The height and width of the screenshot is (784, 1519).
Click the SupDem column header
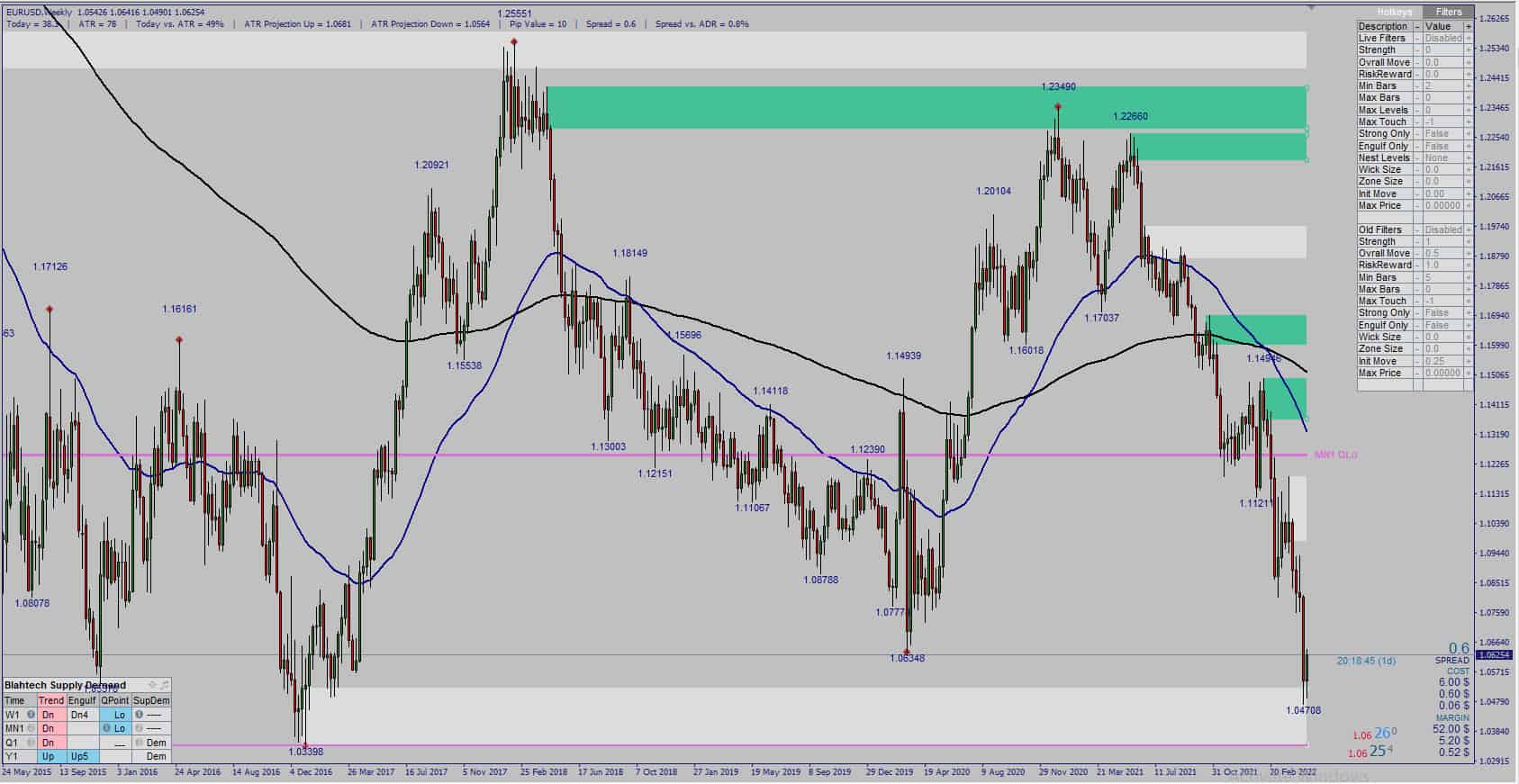tap(151, 700)
